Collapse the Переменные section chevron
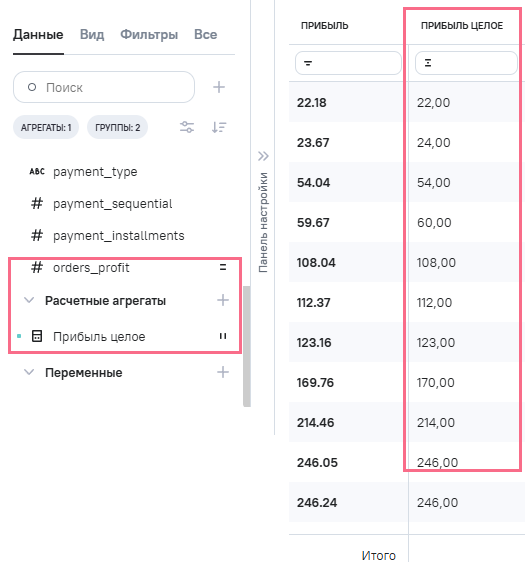The image size is (525, 562). [x=29, y=372]
